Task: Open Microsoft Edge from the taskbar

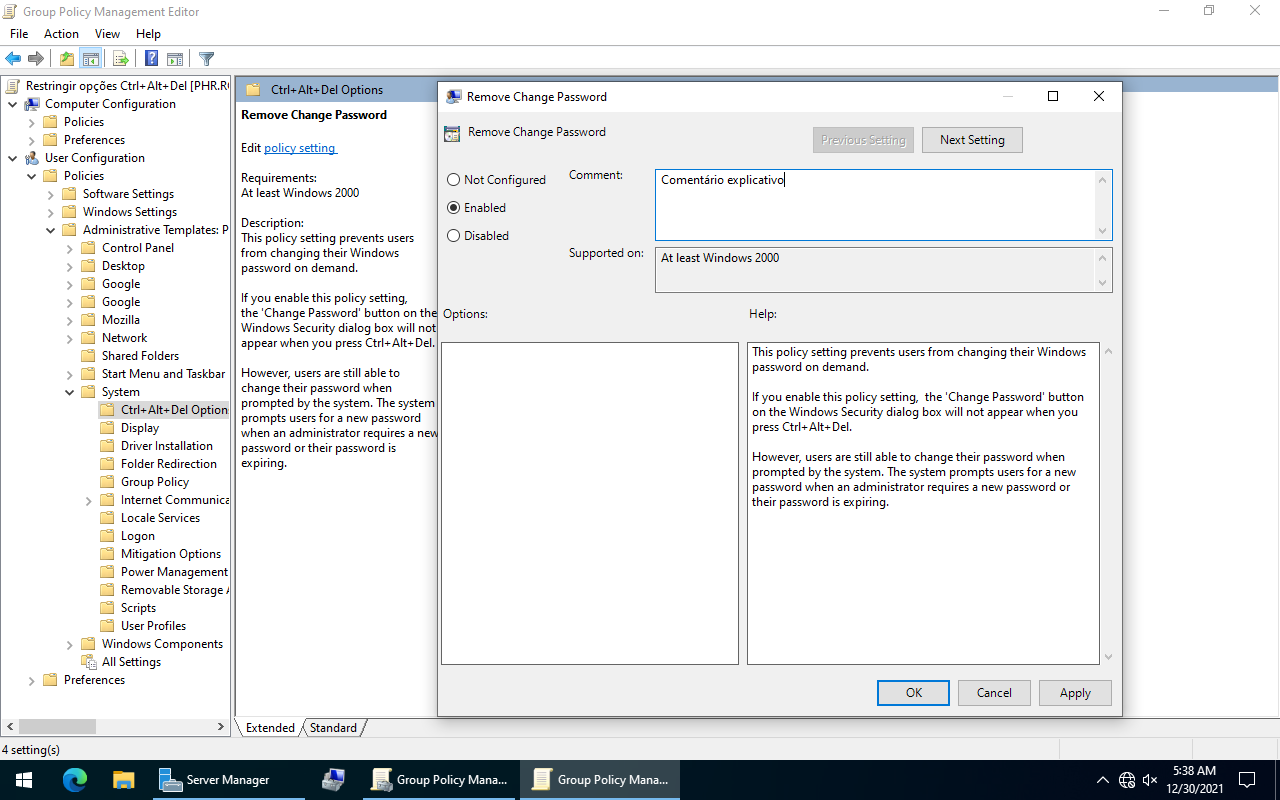Action: (x=75, y=780)
